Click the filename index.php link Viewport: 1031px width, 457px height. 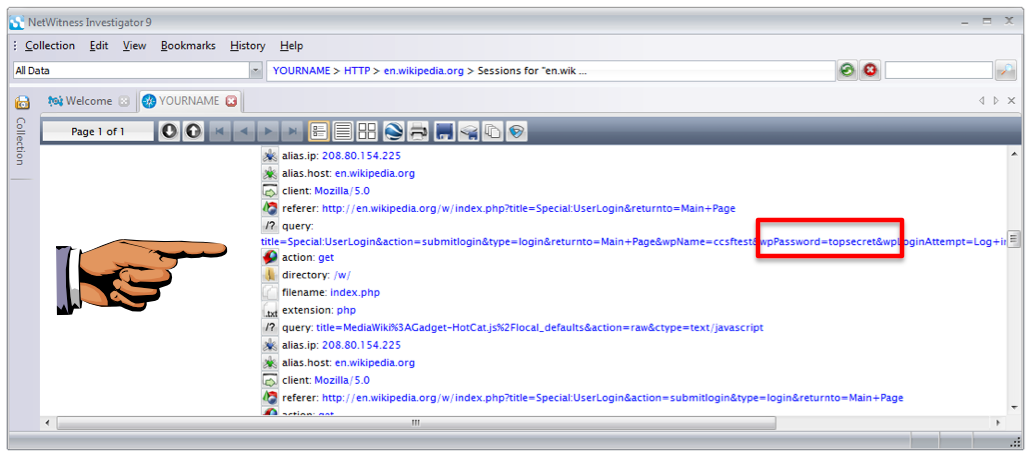pyautogui.click(x=355, y=292)
